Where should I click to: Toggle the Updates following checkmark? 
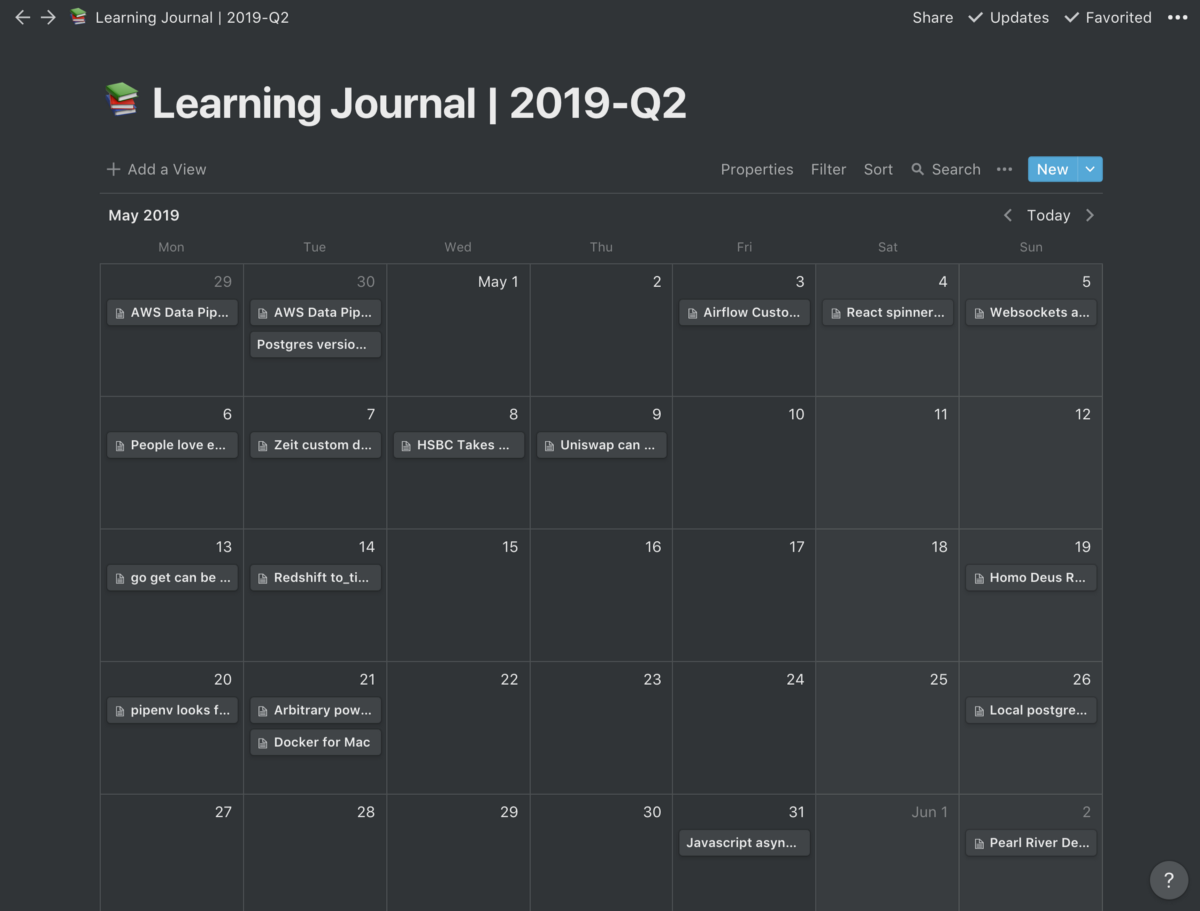(1008, 18)
